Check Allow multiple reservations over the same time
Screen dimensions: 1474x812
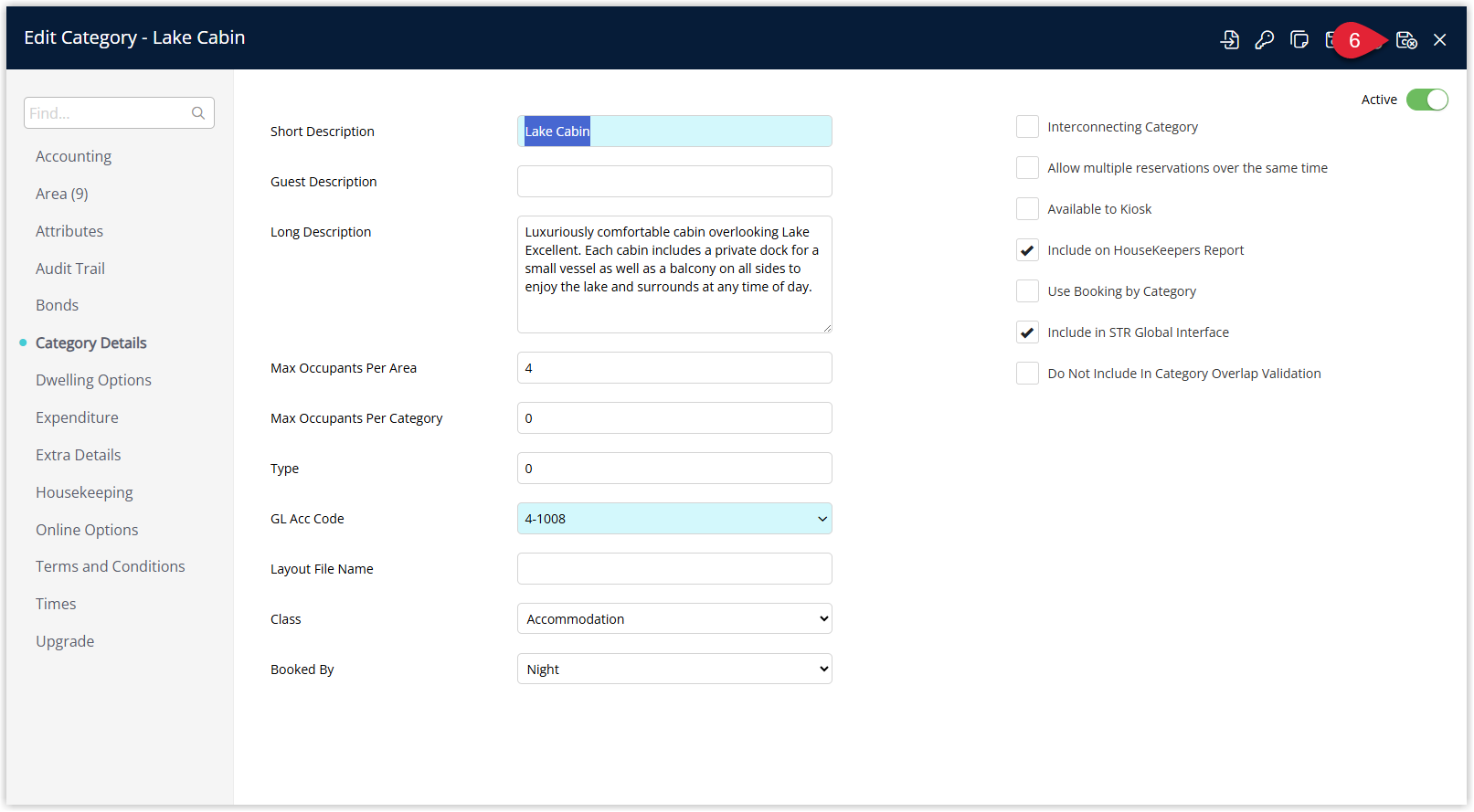tap(1027, 168)
